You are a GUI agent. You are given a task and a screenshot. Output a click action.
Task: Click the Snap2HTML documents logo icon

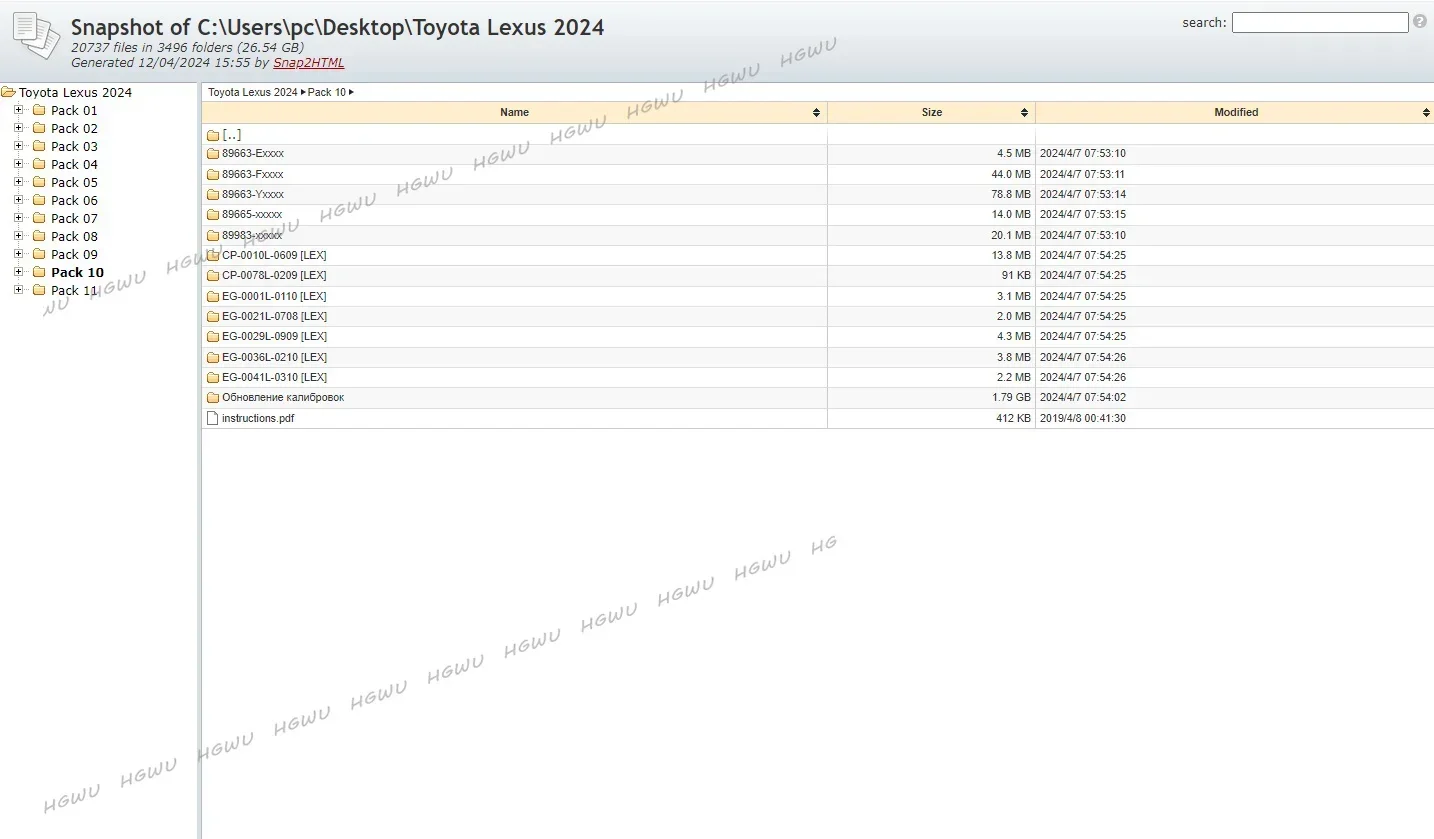[36, 35]
